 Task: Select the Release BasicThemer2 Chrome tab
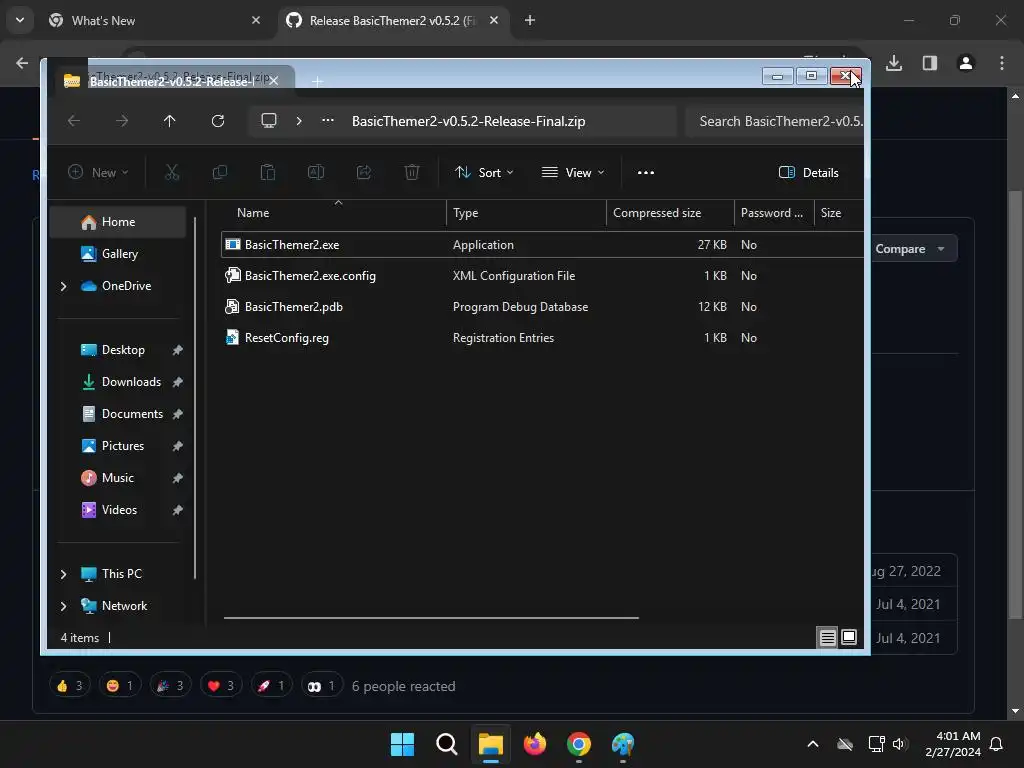(392, 20)
